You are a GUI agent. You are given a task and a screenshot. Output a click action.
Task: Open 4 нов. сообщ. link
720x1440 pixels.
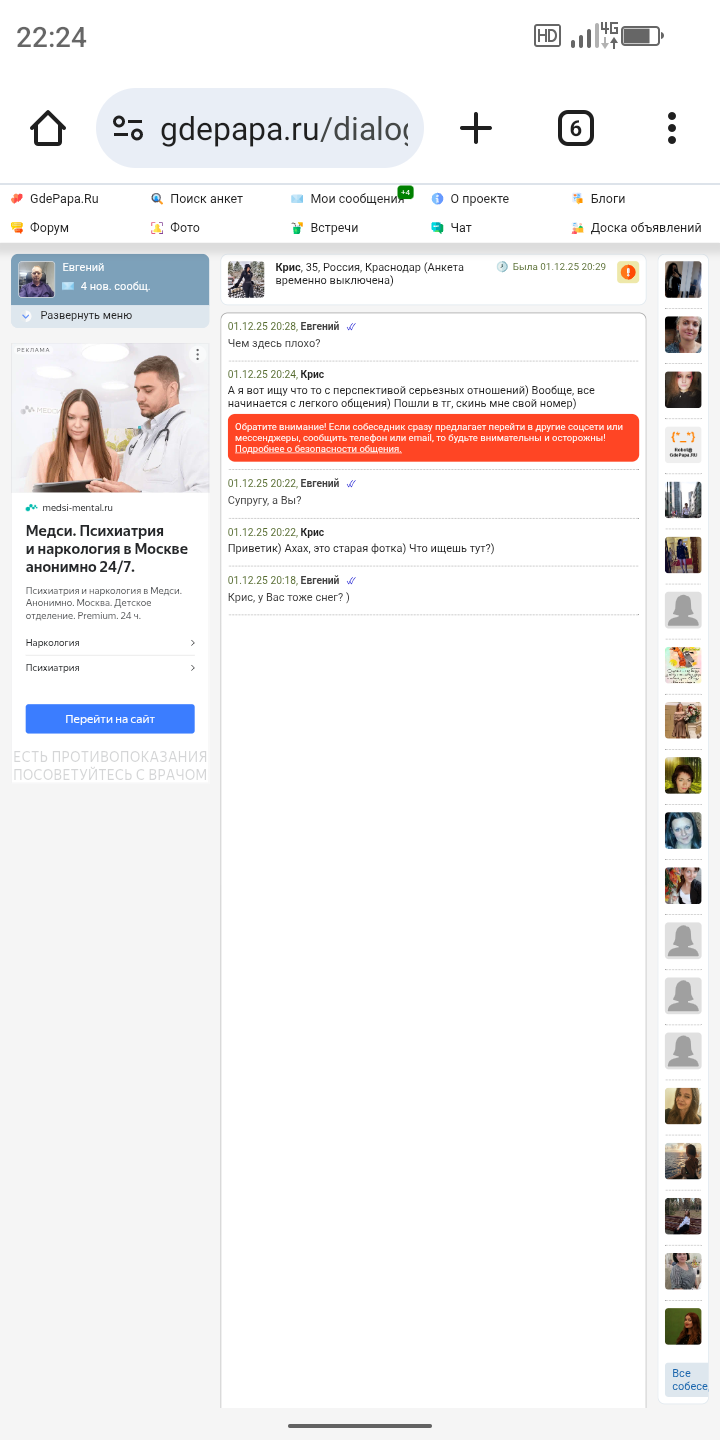[x=115, y=286]
